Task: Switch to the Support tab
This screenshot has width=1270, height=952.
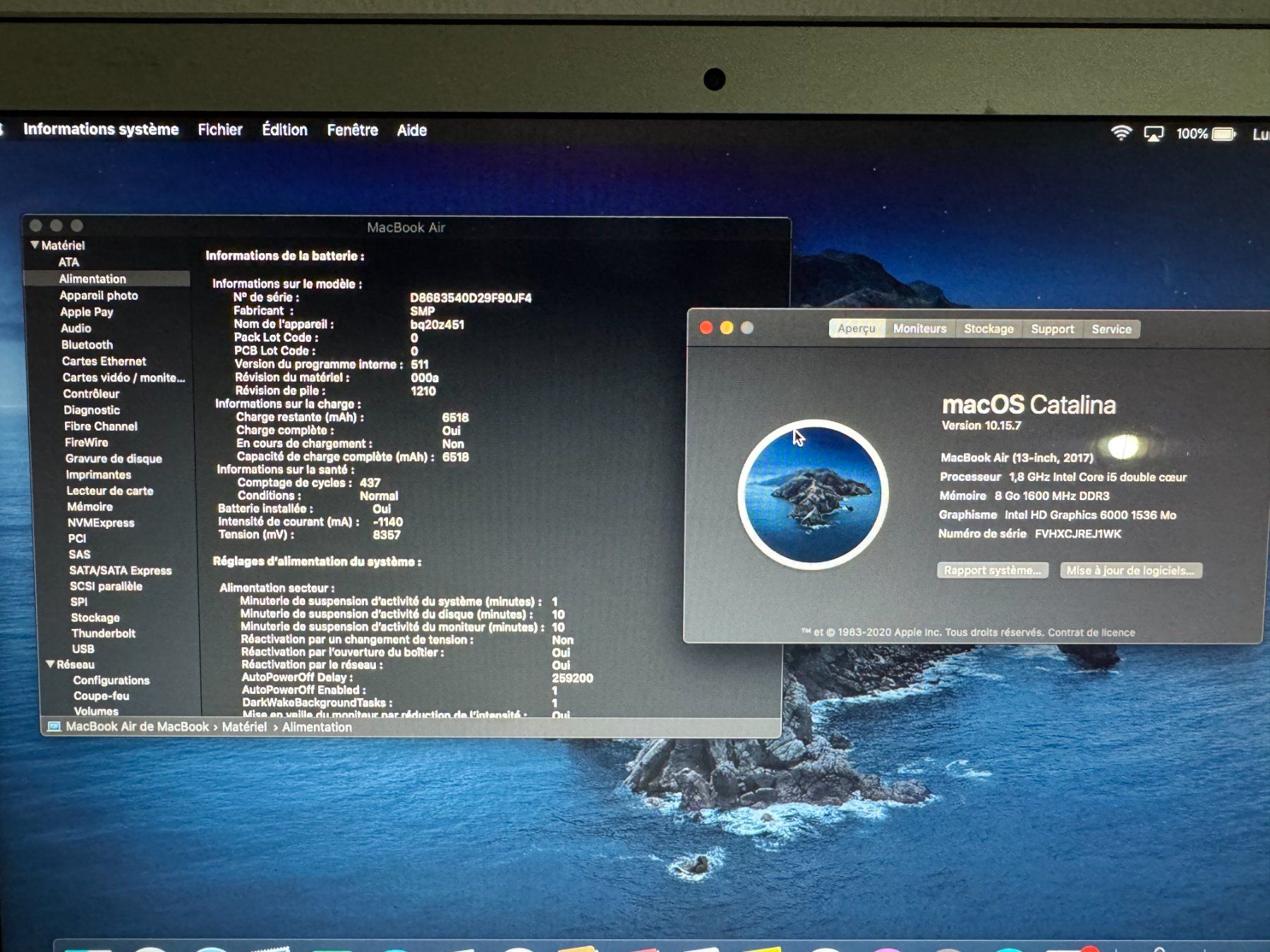Action: pyautogui.click(x=1052, y=329)
